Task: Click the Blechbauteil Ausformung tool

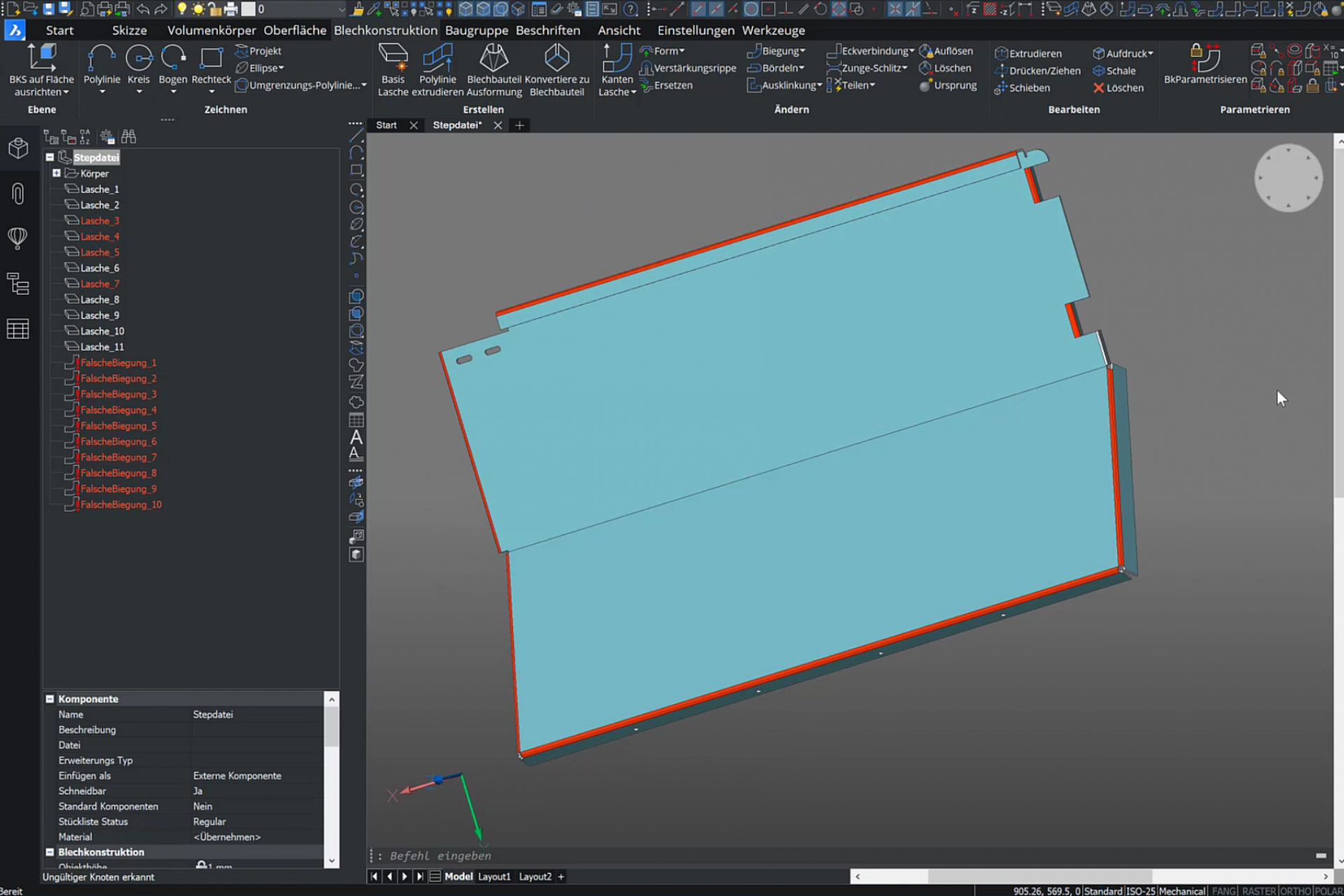Action: [494, 70]
